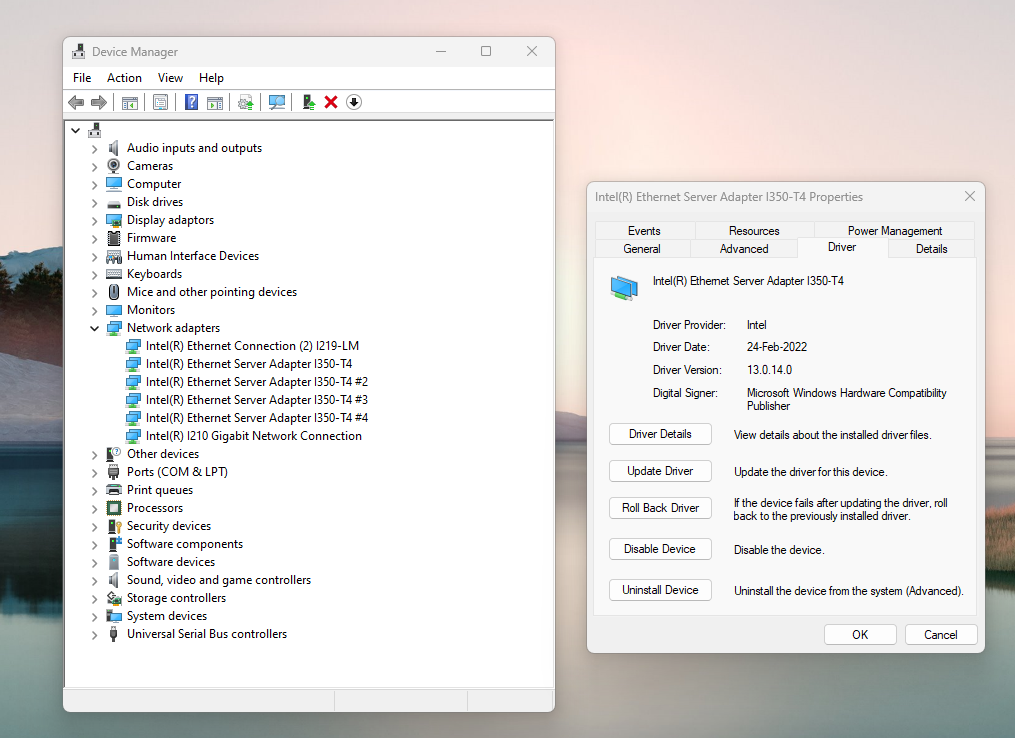Collapse the Network adapters category
This screenshot has height=738, width=1015.
pyautogui.click(x=93, y=327)
